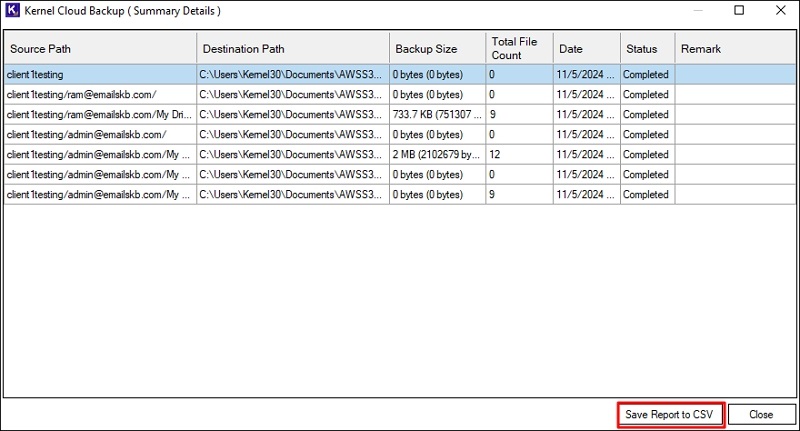
Task: Sort by Destination Path column header
Action: (x=293, y=48)
